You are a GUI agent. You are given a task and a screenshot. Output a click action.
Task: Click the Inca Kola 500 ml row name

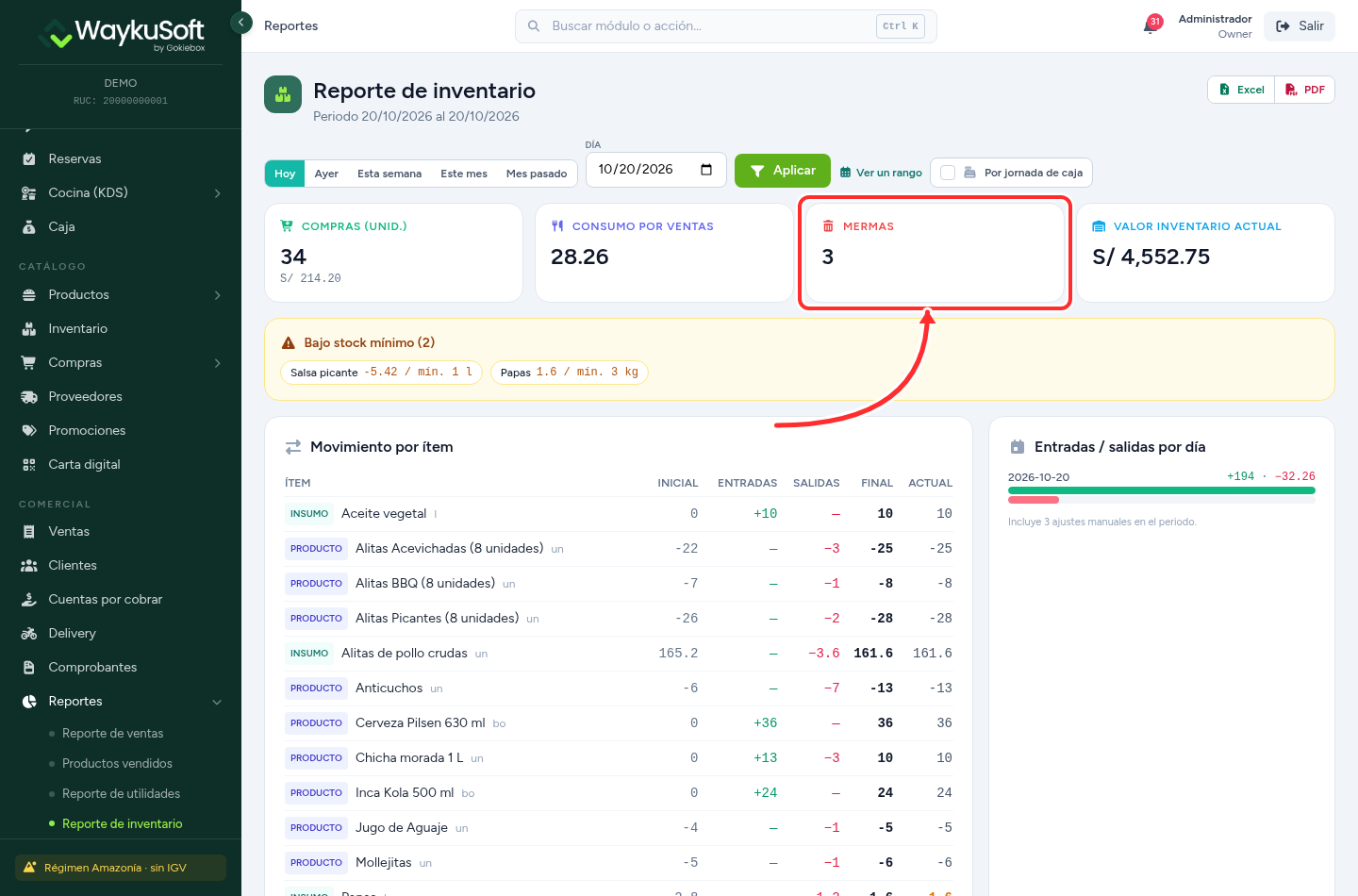pyautogui.click(x=405, y=792)
